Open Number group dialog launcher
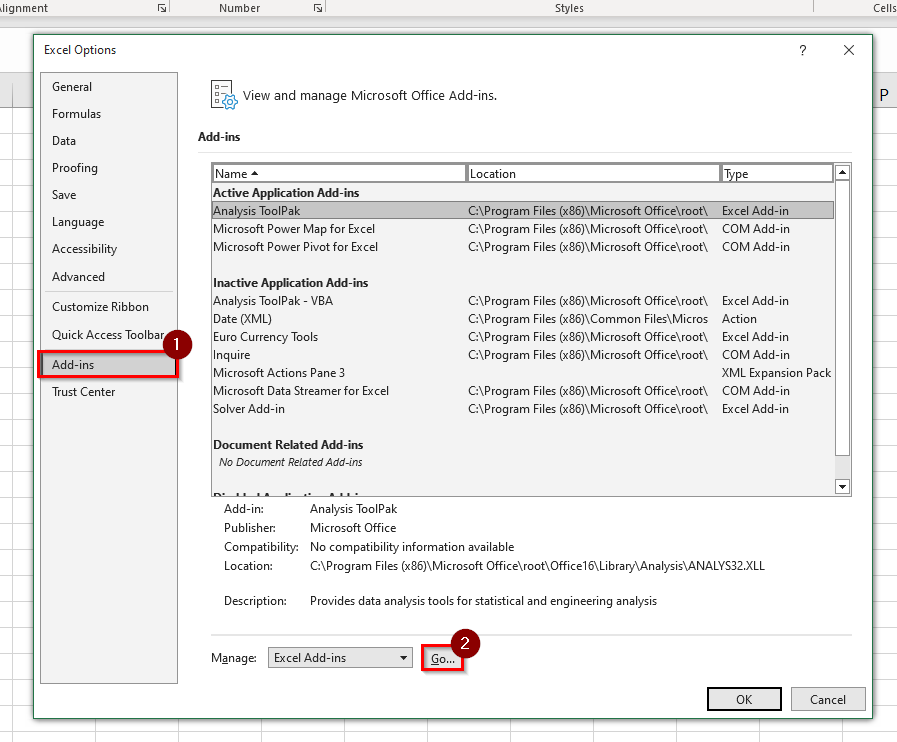897x742 pixels. [318, 8]
